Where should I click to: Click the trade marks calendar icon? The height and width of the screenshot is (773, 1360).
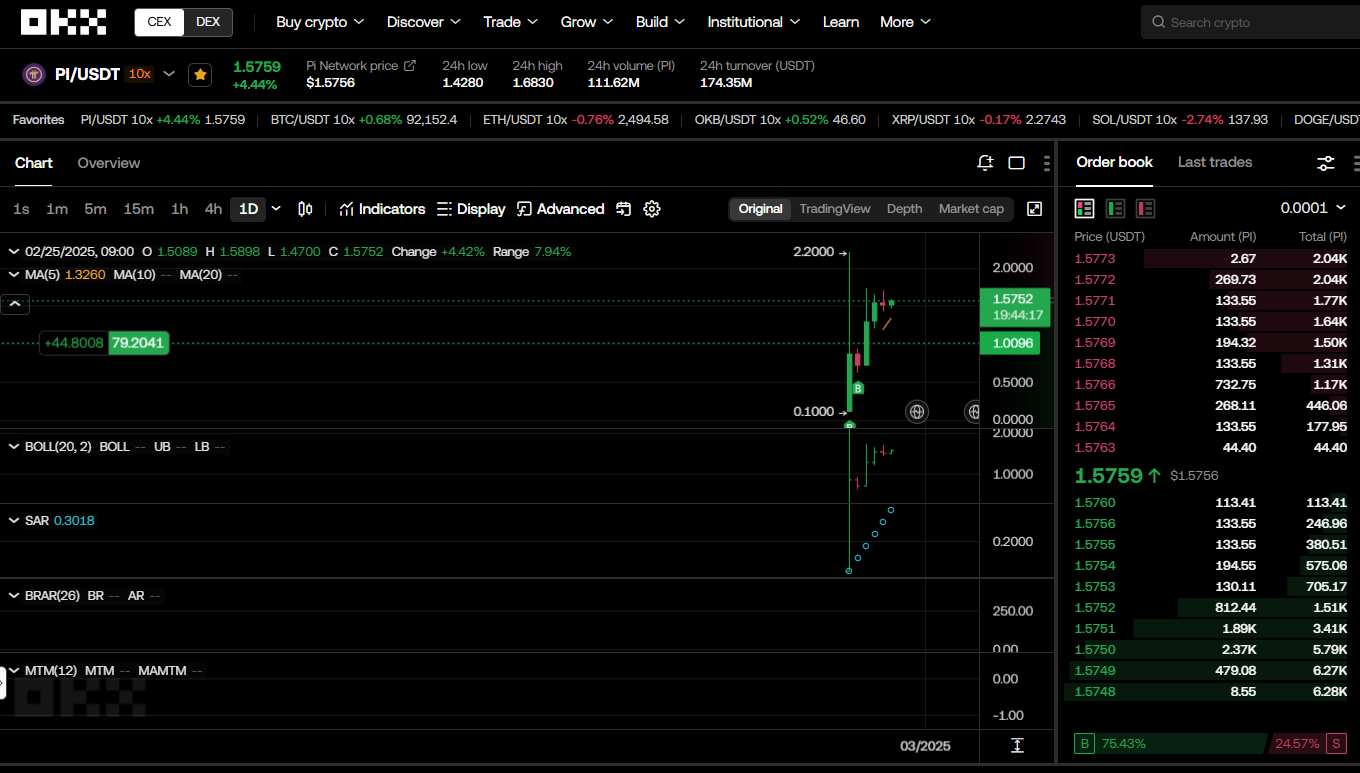(x=624, y=209)
